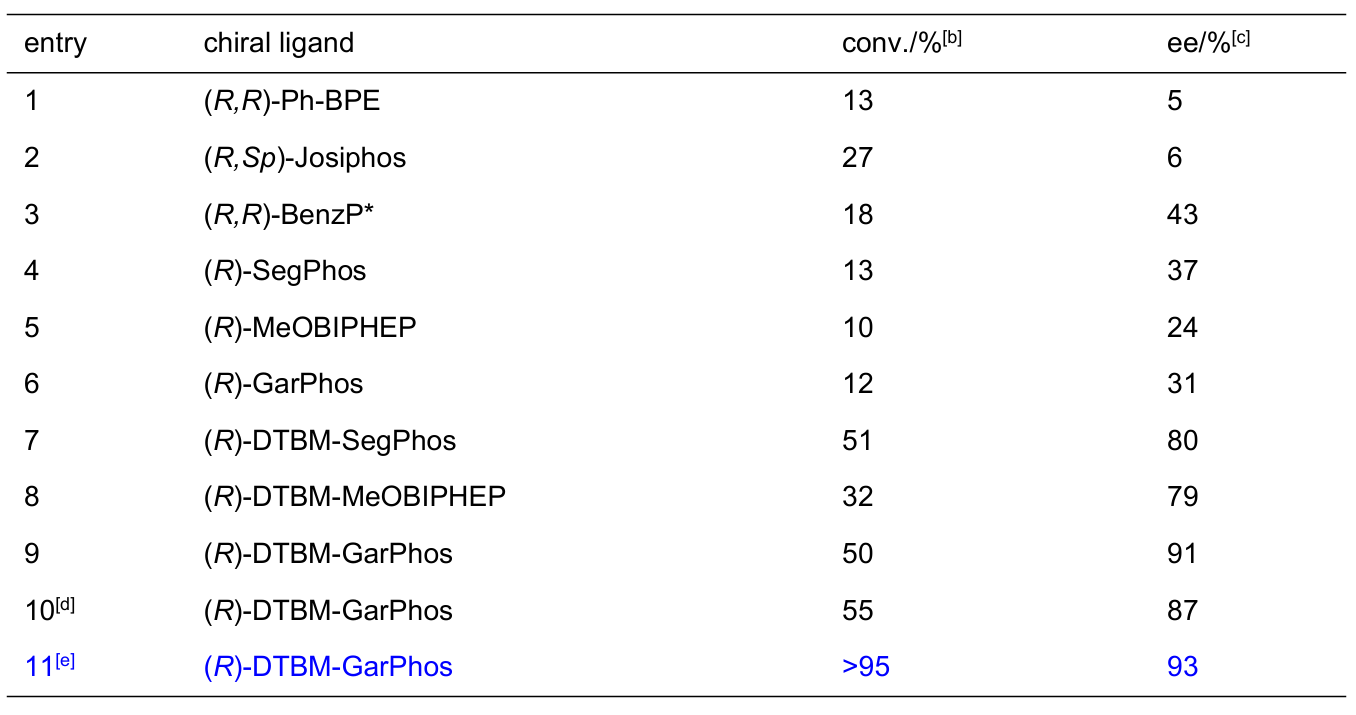Image resolution: width=1356 pixels, height=715 pixels.
Task: Click the blue >95 conversion value
Action: click(x=866, y=667)
